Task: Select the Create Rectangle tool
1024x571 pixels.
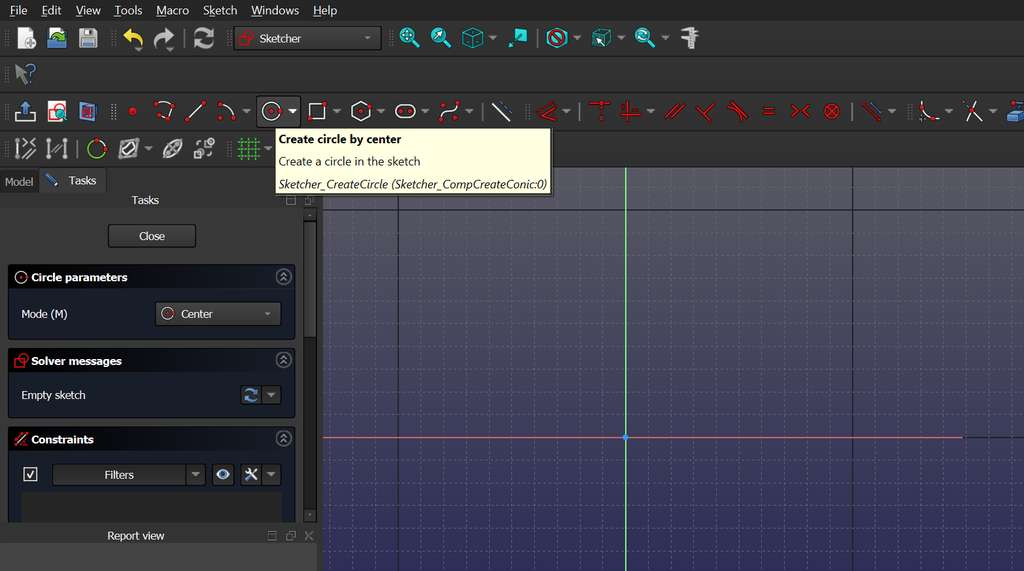Action: point(317,111)
